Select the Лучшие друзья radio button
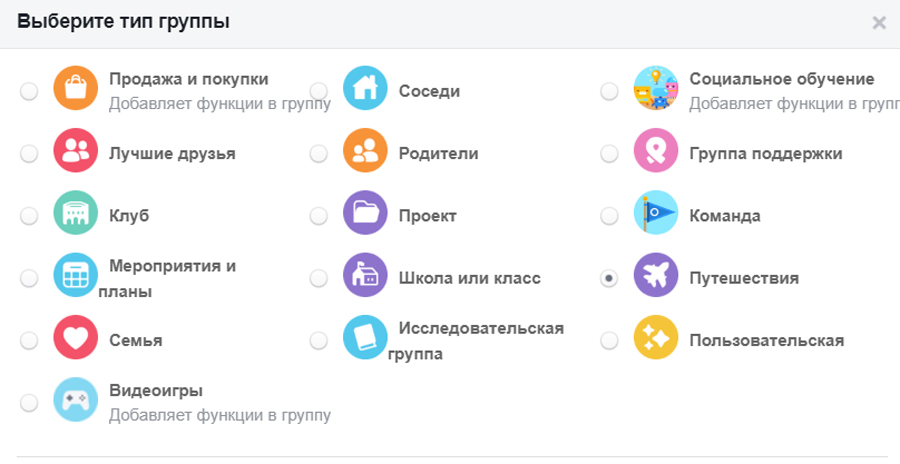Image resolution: width=900 pixels, height=464 pixels. 29,154
